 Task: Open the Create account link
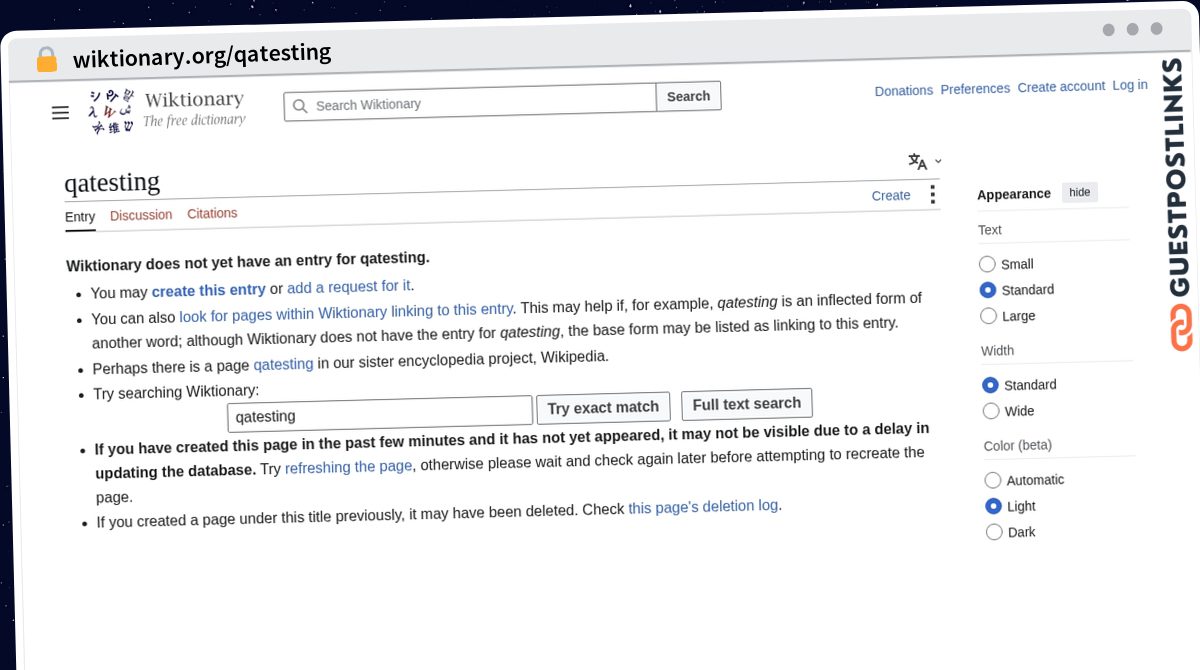coord(1061,86)
